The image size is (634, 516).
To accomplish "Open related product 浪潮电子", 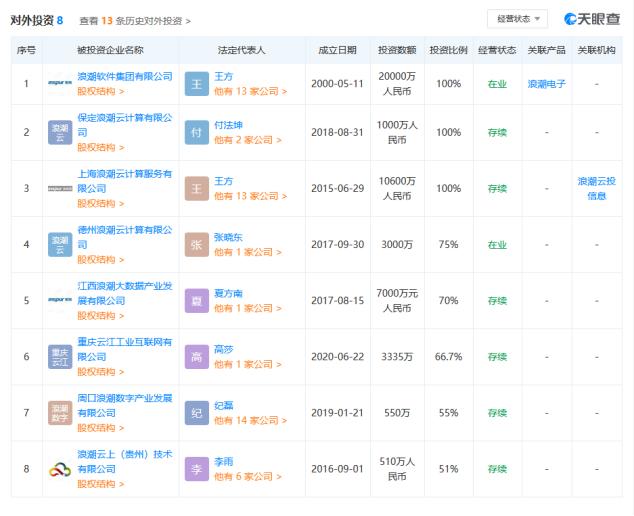I will pyautogui.click(x=547, y=84).
